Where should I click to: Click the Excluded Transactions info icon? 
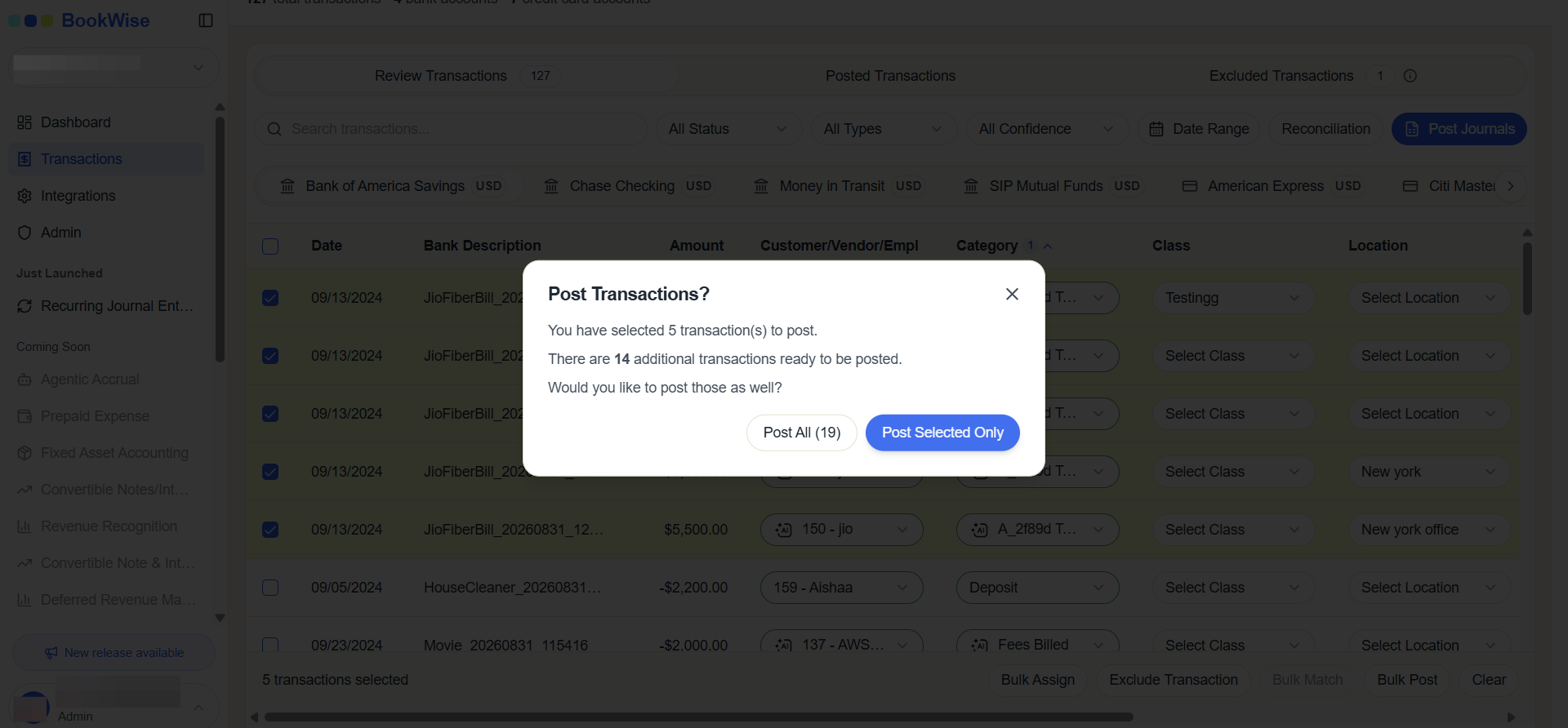pos(1410,76)
